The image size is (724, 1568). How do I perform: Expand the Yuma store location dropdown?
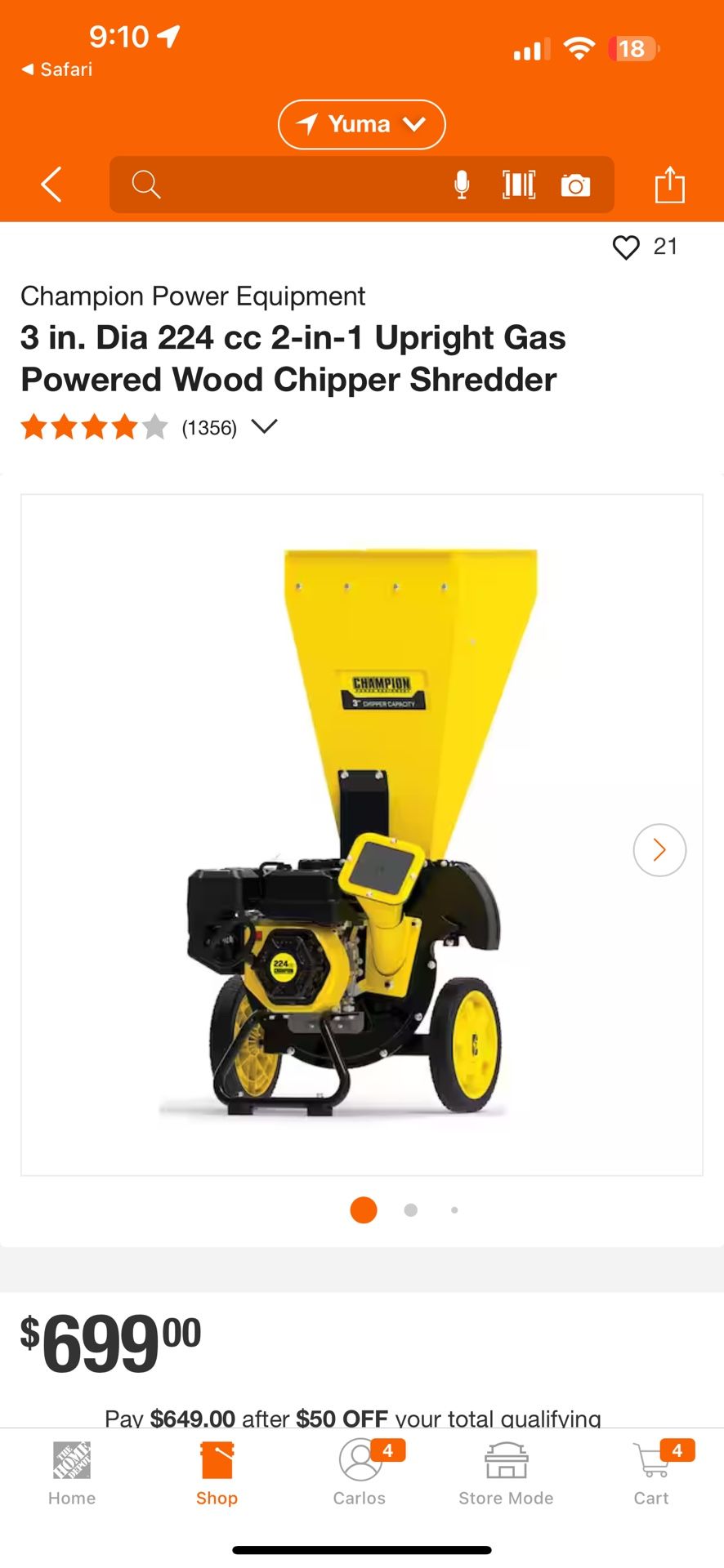(x=362, y=124)
